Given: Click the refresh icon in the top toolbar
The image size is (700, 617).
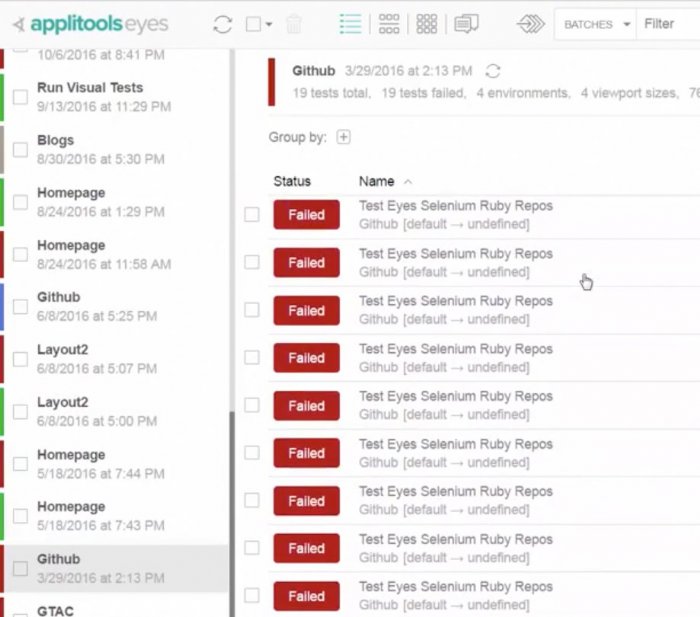Looking at the screenshot, I should coord(222,24).
